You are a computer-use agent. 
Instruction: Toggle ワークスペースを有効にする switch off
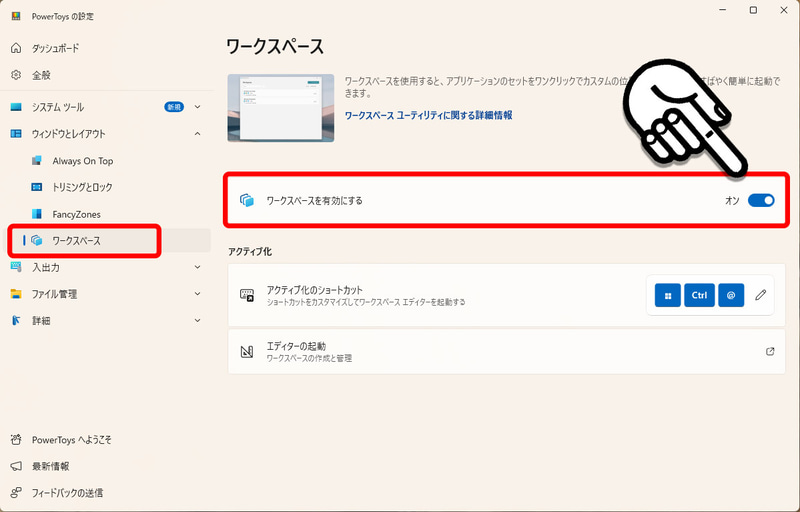[761, 200]
